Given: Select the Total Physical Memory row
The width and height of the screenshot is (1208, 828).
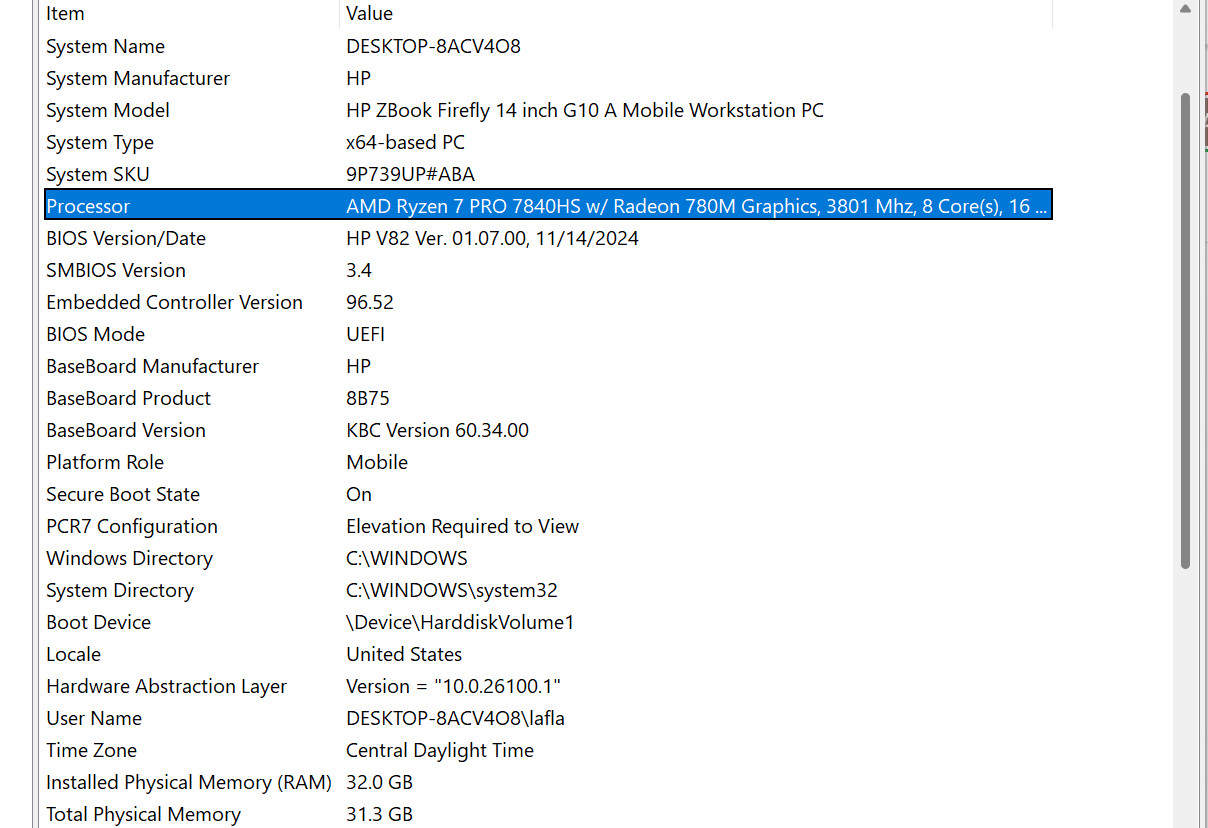Looking at the screenshot, I should pyautogui.click(x=548, y=814).
